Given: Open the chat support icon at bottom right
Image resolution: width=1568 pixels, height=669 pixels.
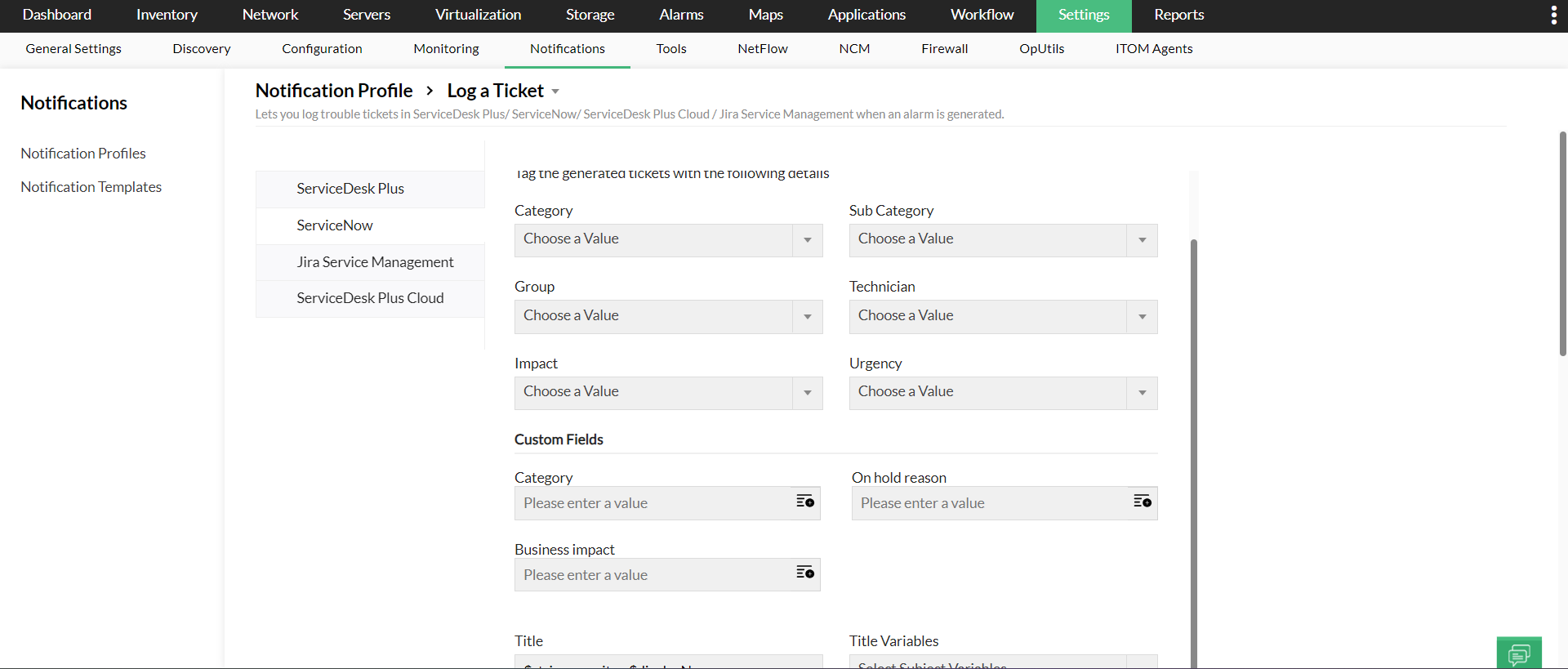Looking at the screenshot, I should (1519, 653).
